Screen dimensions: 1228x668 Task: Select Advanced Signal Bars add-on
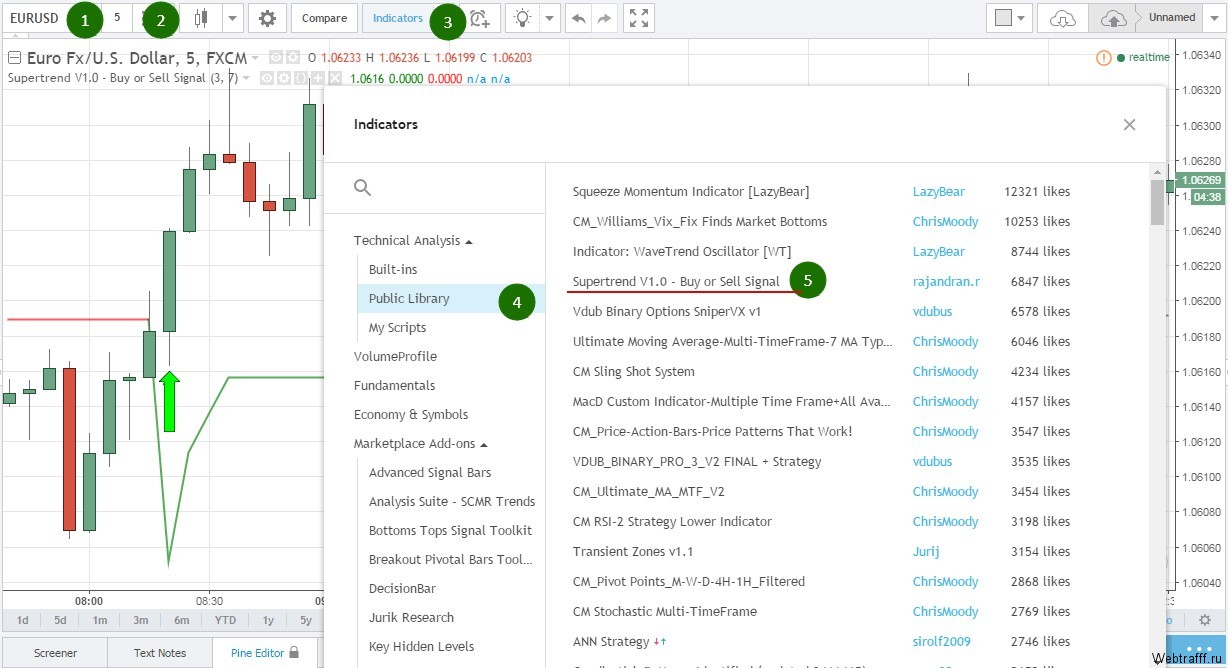(x=430, y=472)
